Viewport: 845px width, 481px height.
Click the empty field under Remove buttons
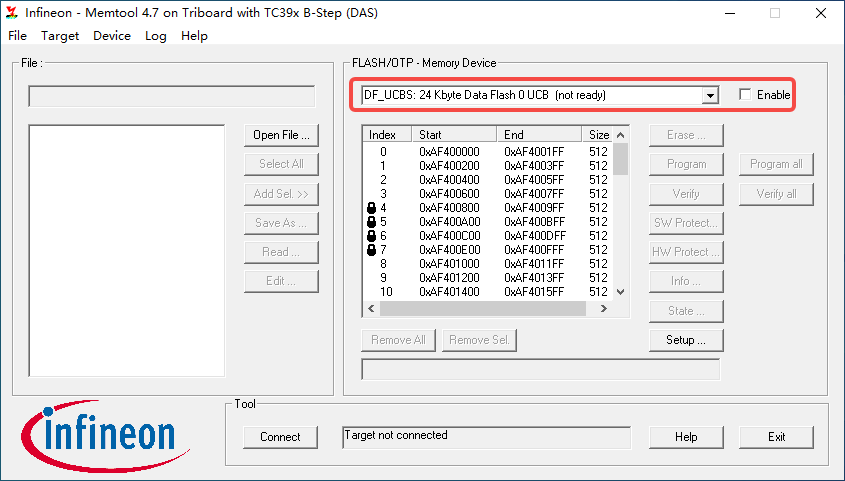click(x=541, y=370)
